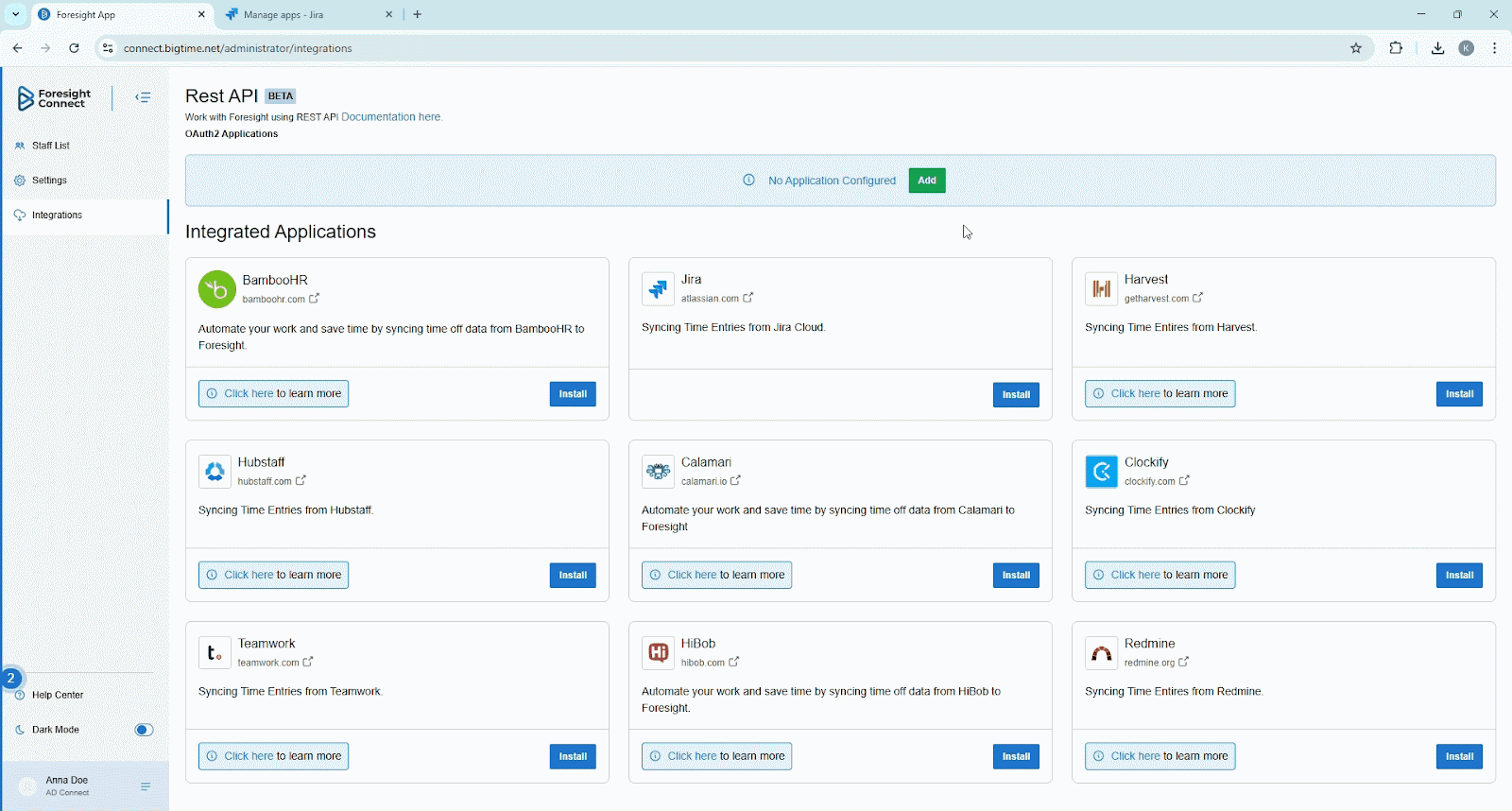Open a new browser tab with plus

[x=418, y=14]
